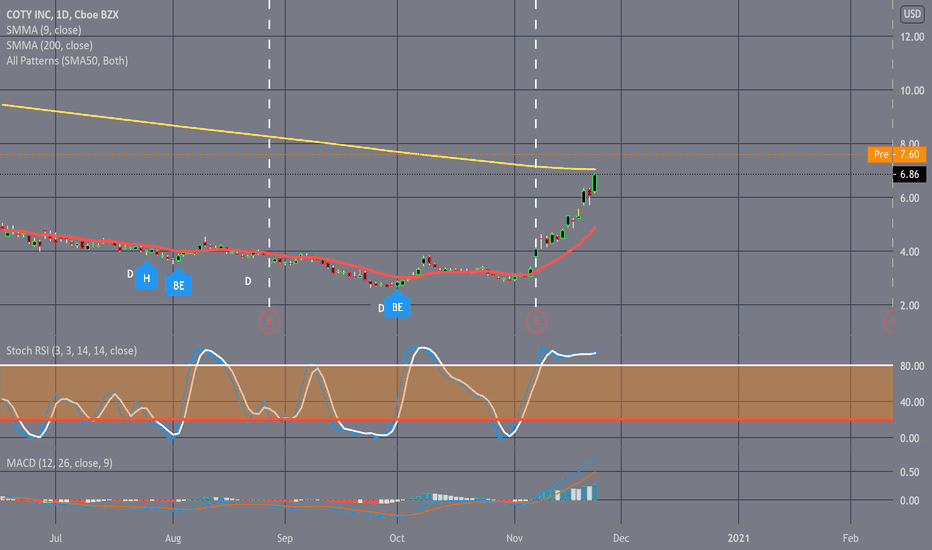Click the D marker left of H label

[x=130, y=274]
